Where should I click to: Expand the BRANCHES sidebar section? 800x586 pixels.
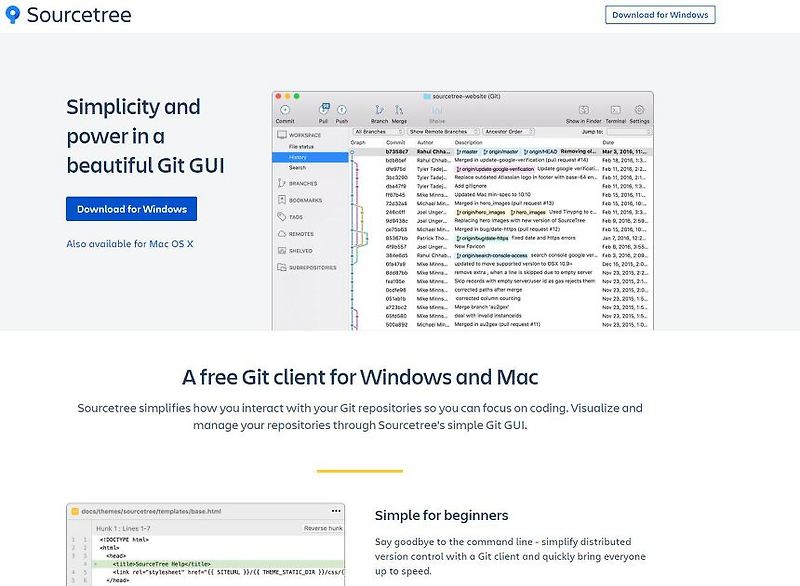point(303,183)
